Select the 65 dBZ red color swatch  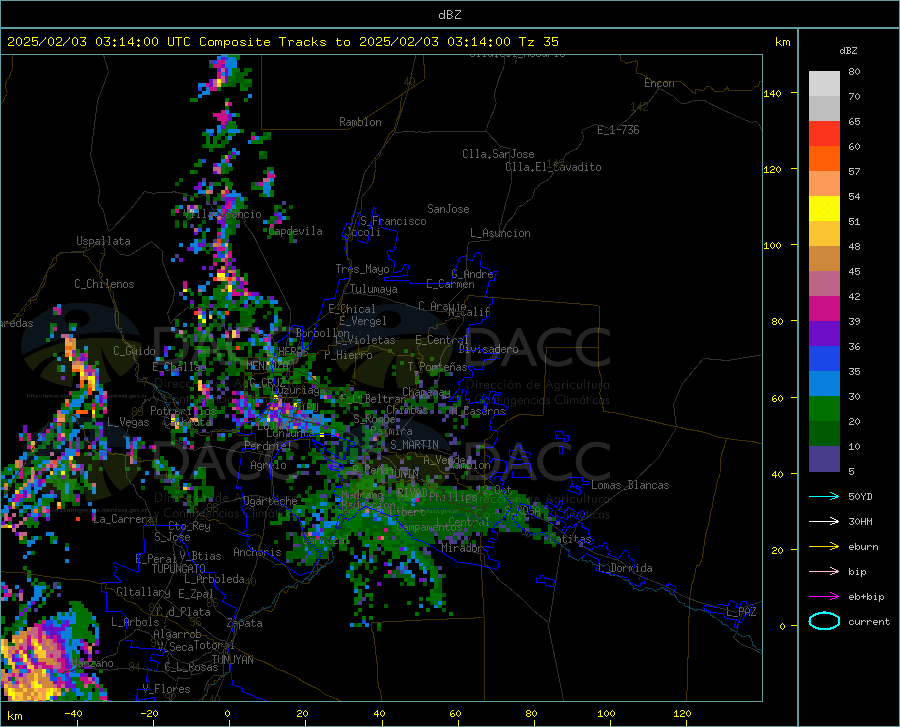click(824, 134)
